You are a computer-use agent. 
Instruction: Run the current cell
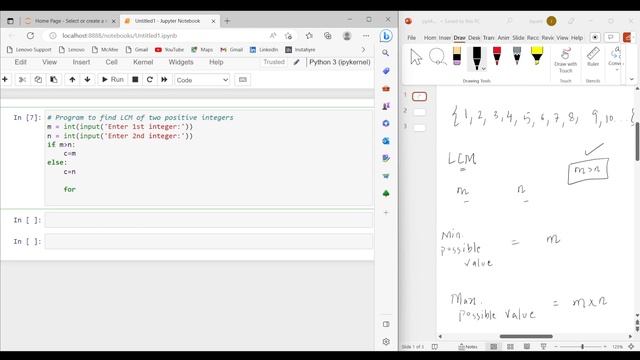coord(112,80)
